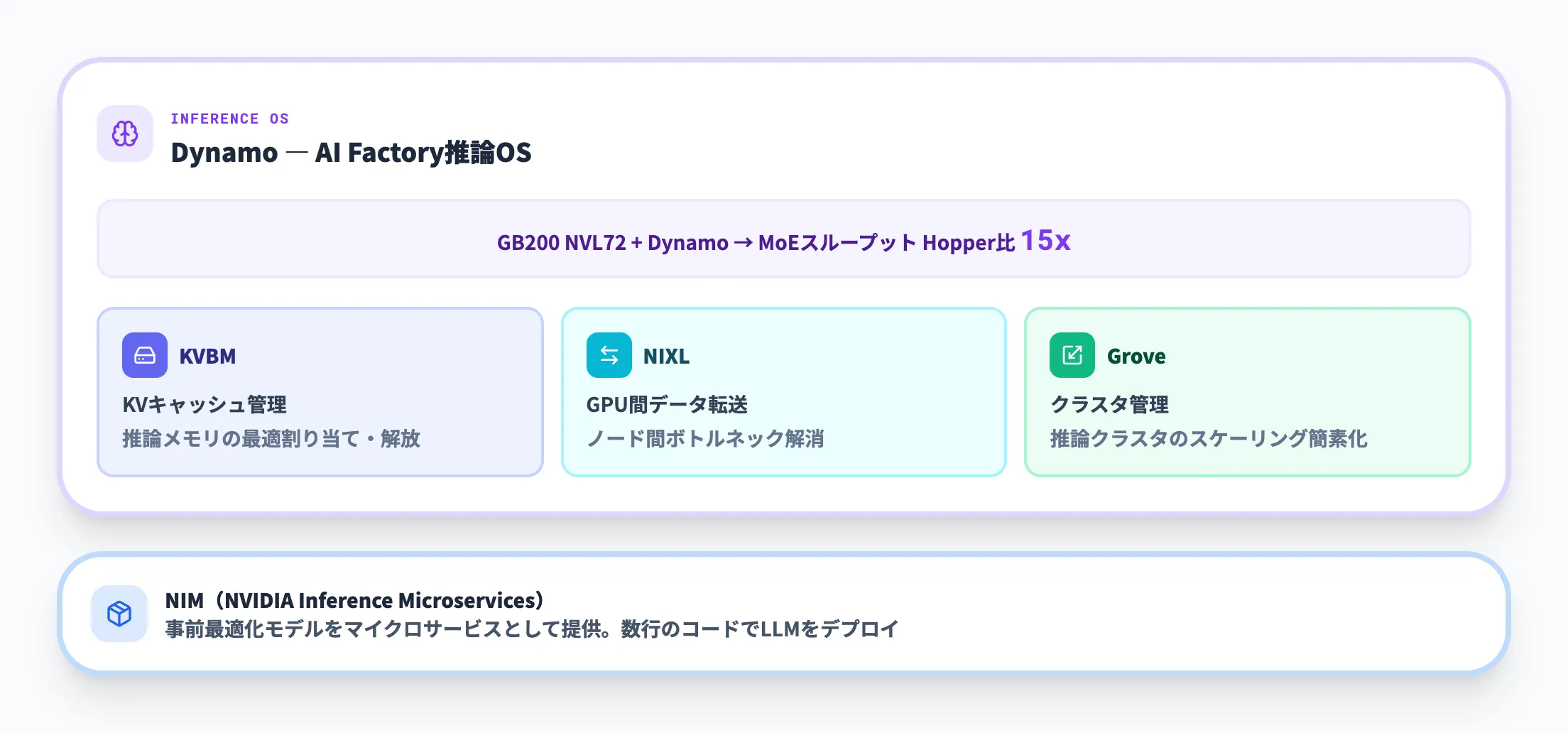Toggle the NIXL card selection
This screenshot has width=1568, height=733.
pos(783,392)
